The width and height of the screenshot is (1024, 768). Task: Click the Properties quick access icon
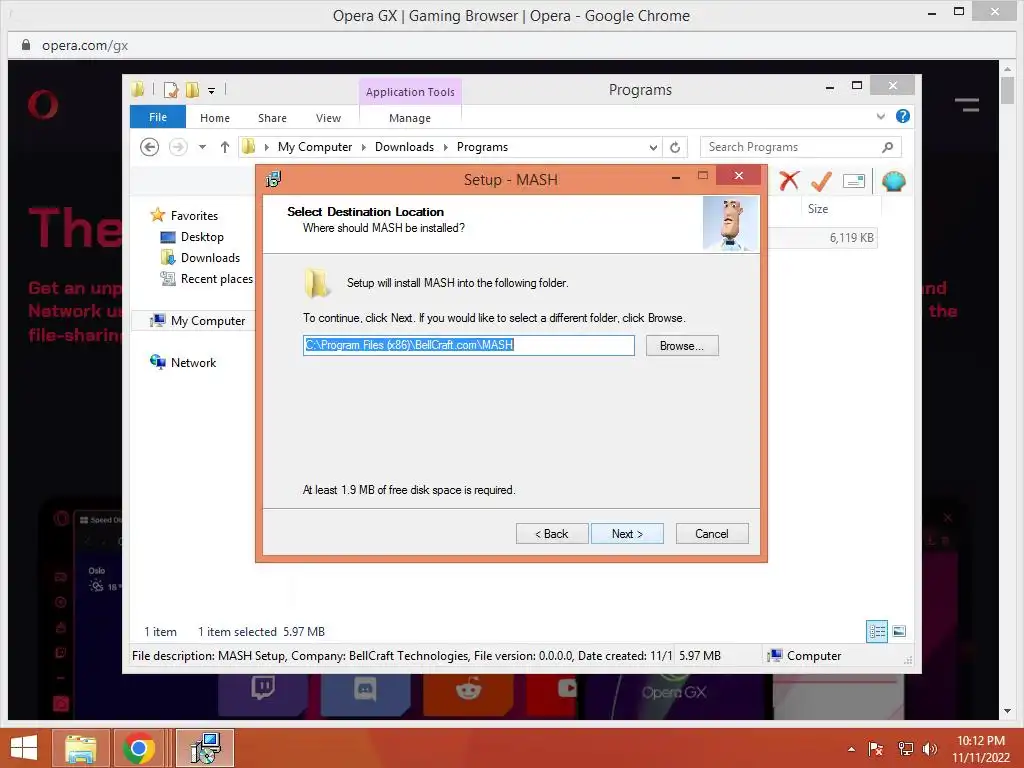[x=171, y=90]
